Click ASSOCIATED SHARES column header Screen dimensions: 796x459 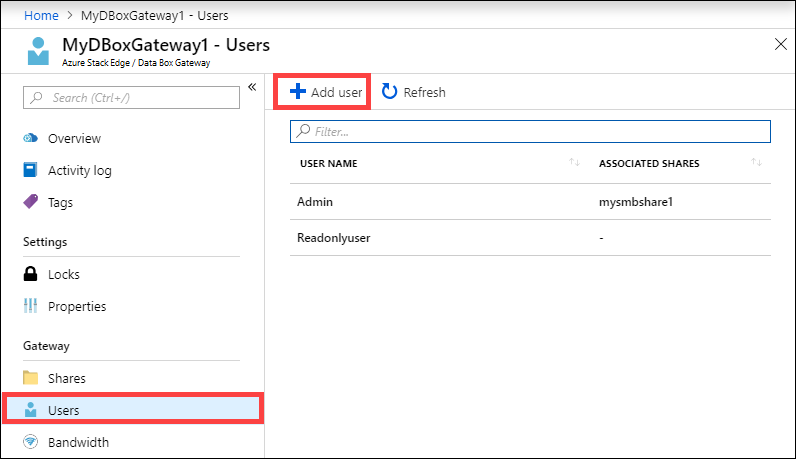tap(649, 163)
